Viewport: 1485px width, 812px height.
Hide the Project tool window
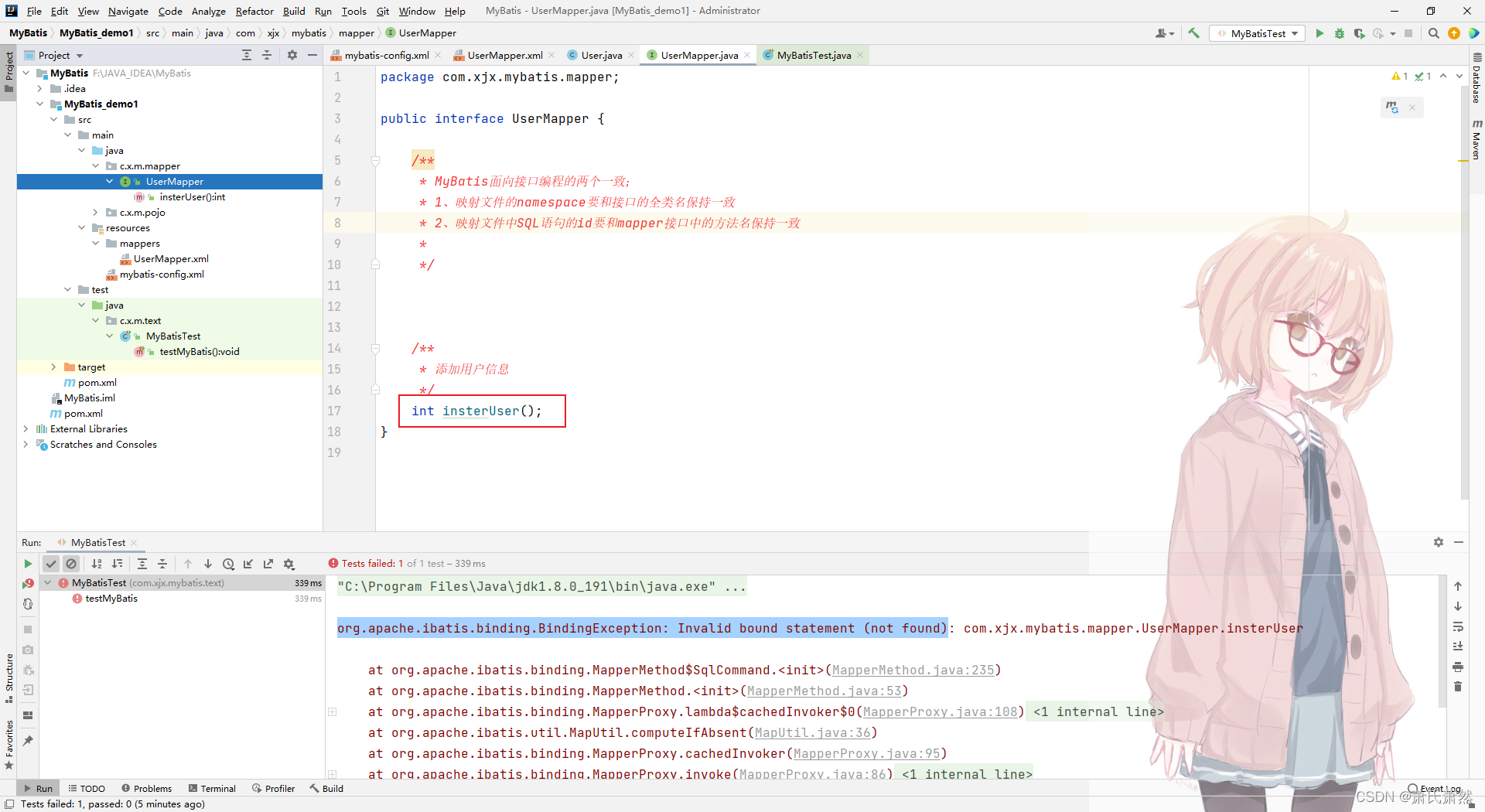[312, 55]
